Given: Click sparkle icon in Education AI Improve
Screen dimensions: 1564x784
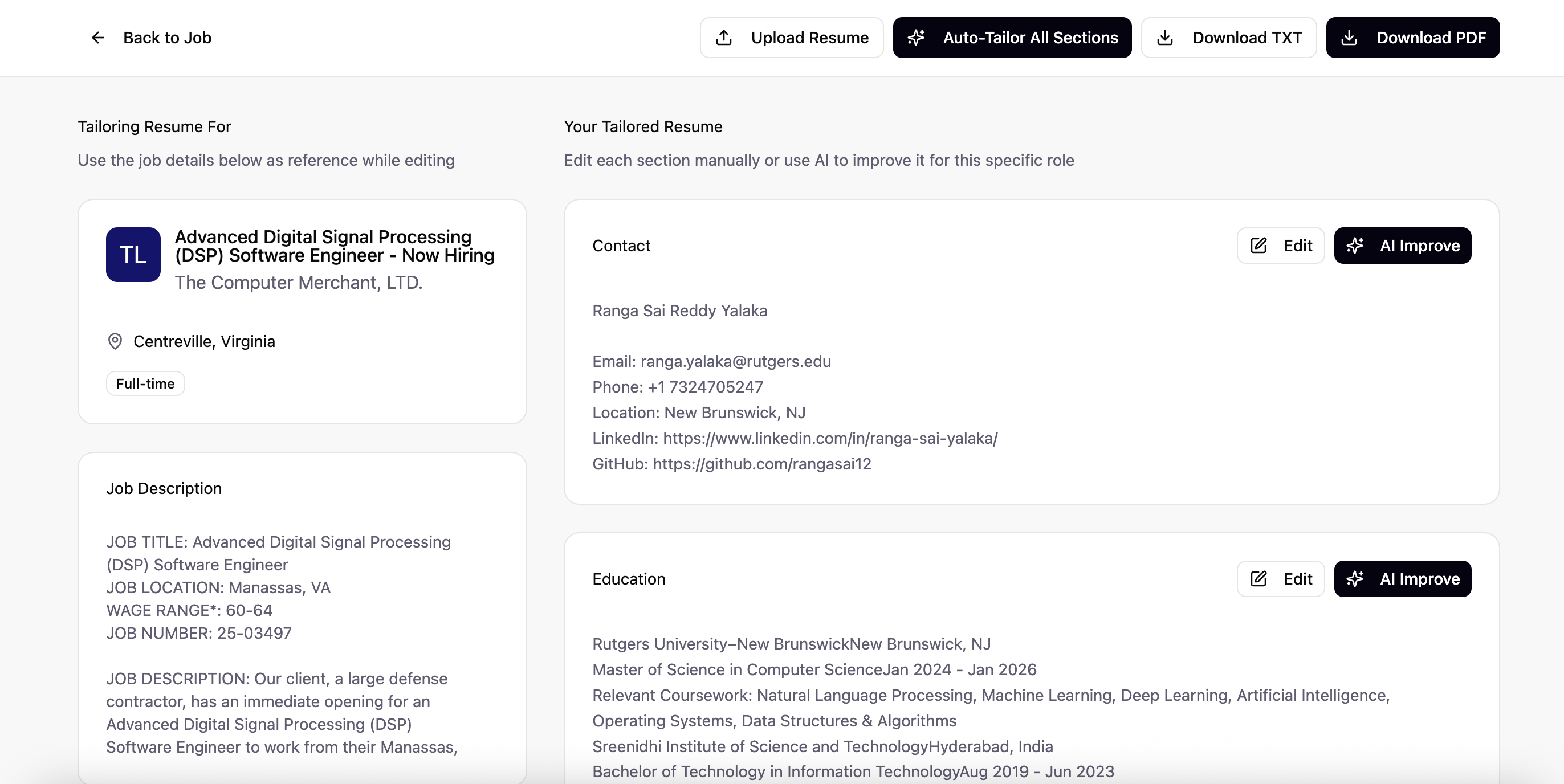Looking at the screenshot, I should coord(1355,578).
